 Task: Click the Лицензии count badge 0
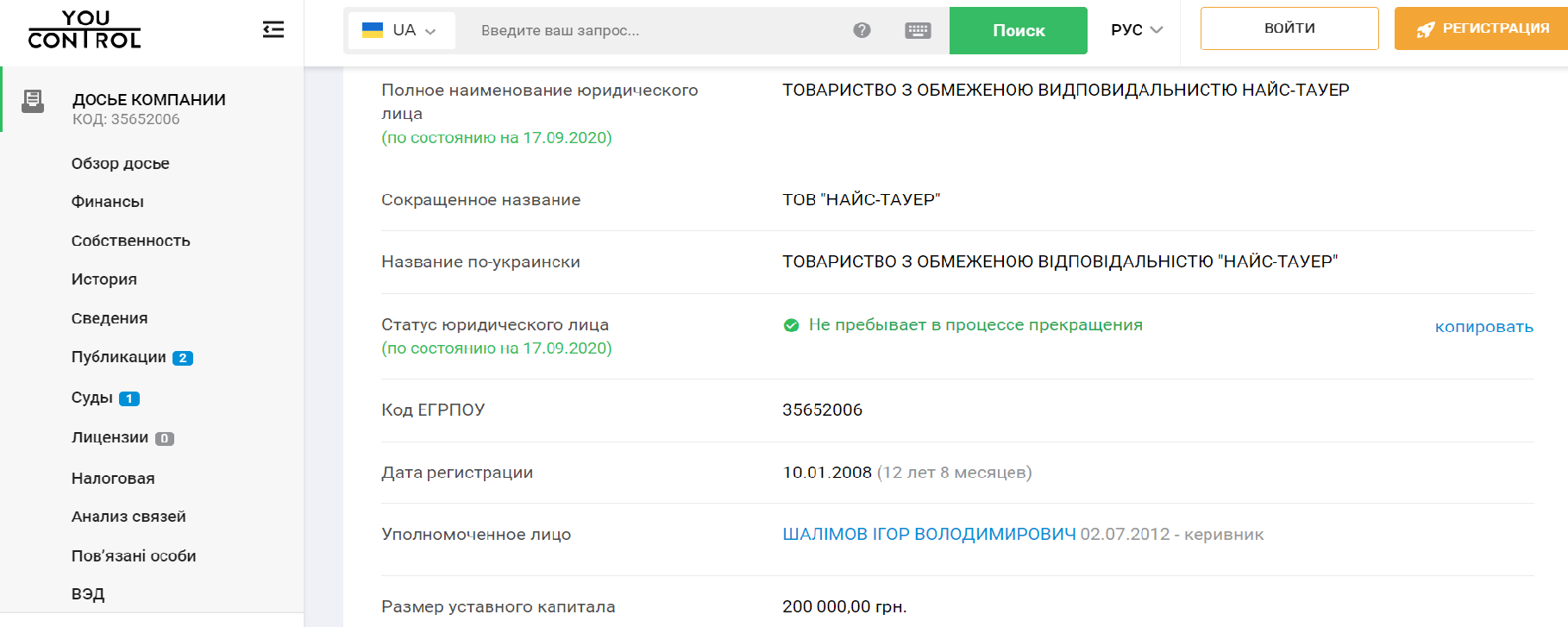[165, 438]
